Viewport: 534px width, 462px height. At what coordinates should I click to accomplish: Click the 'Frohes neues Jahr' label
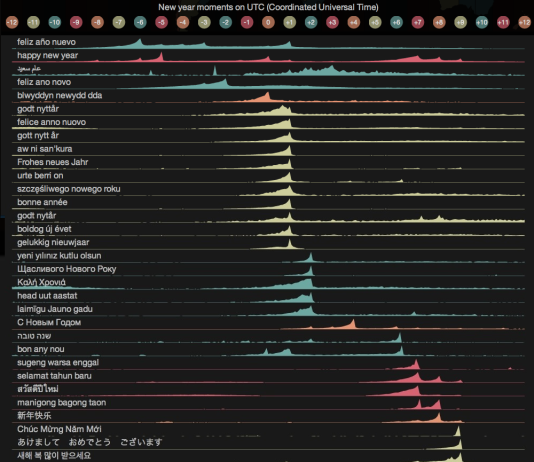click(x=52, y=162)
